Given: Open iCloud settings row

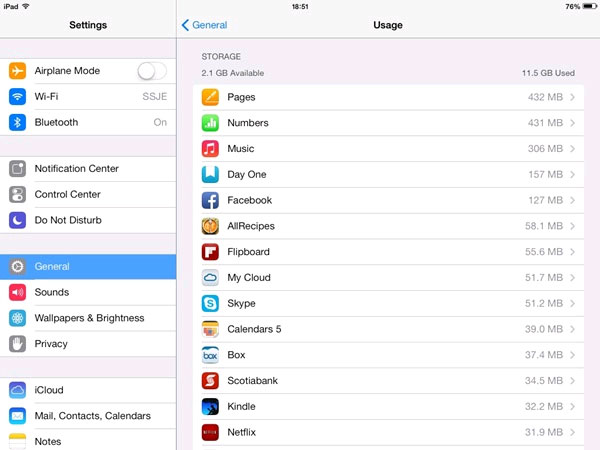Looking at the screenshot, I should pyautogui.click(x=88, y=390).
